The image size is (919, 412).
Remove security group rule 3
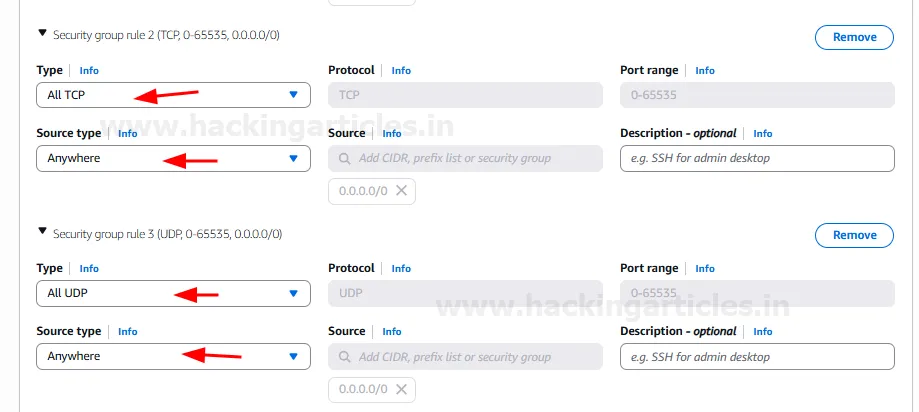[854, 236]
